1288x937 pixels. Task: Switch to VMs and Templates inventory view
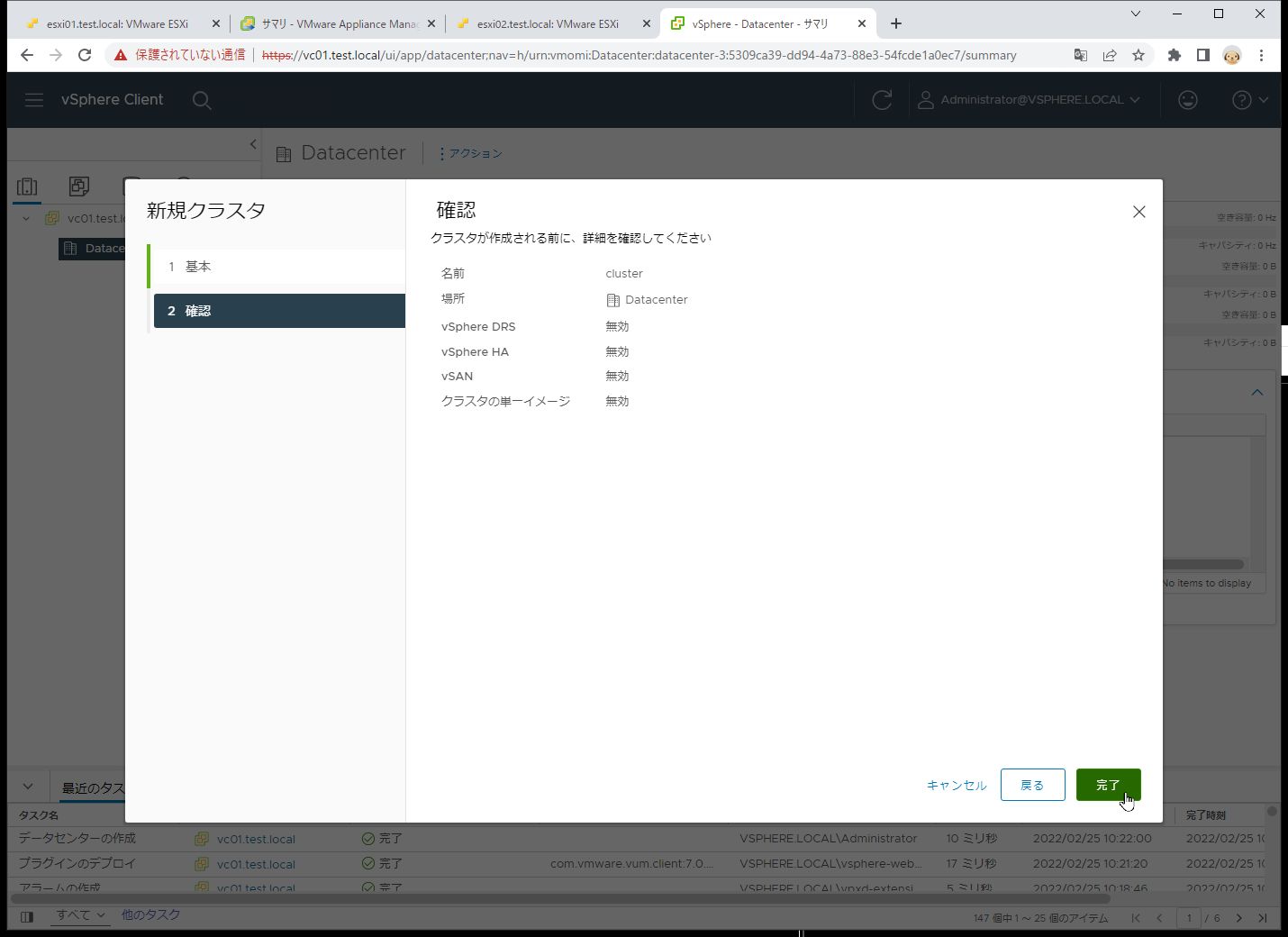[x=79, y=186]
